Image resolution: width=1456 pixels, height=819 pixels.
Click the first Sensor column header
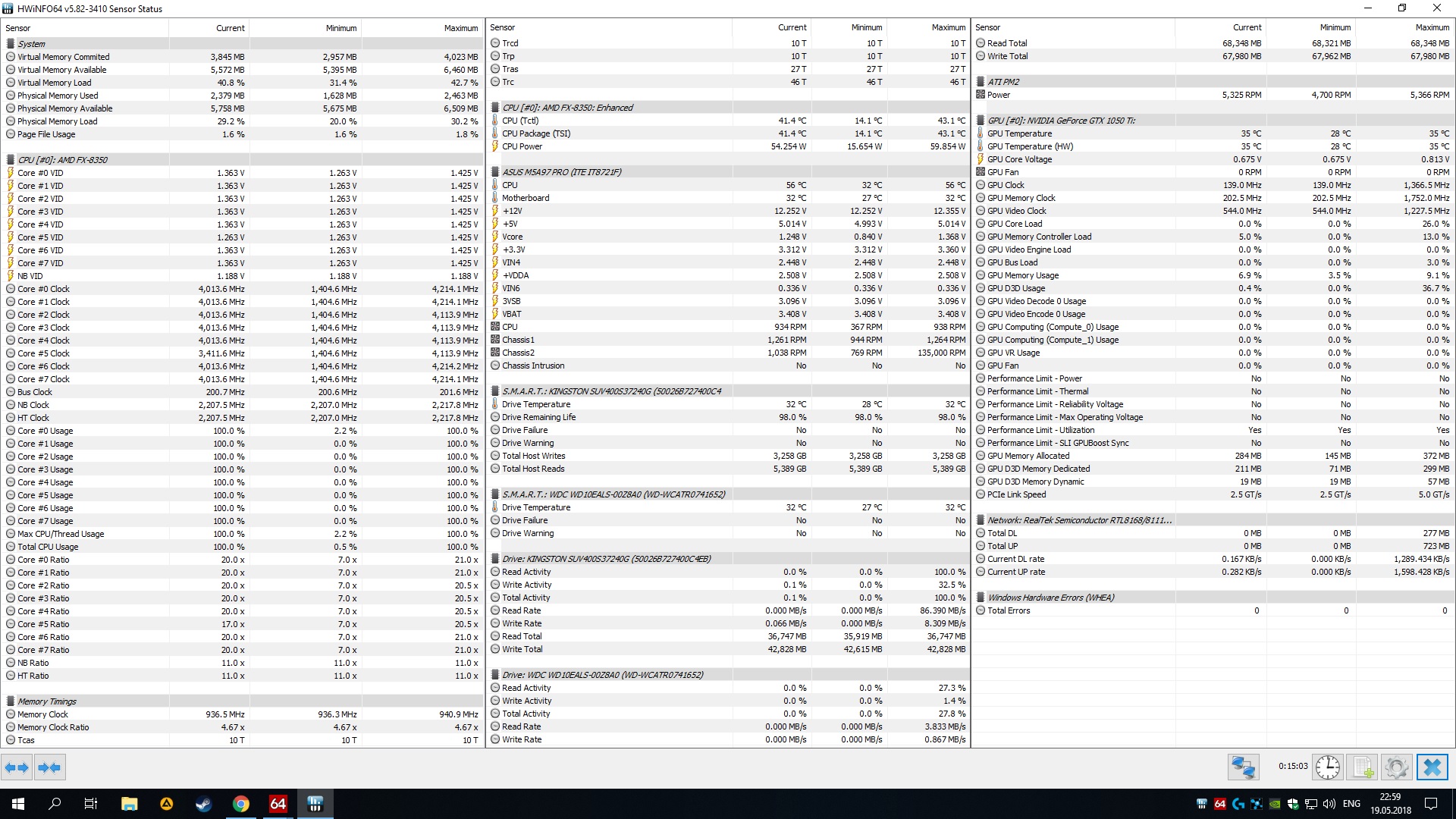click(18, 28)
